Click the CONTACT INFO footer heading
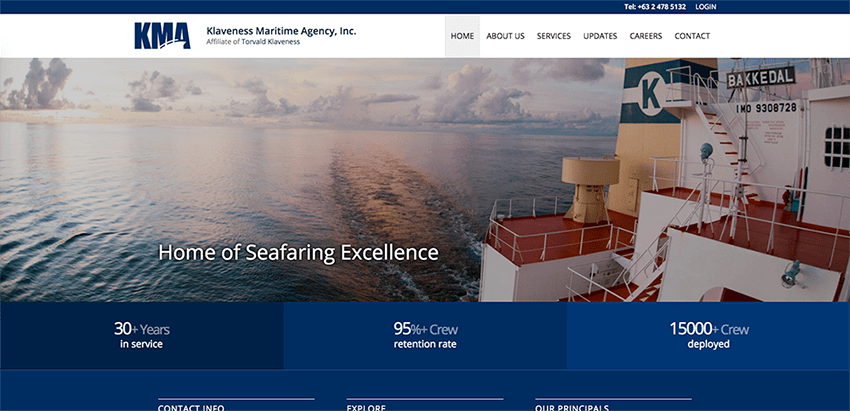The width and height of the screenshot is (850, 411). tap(191, 408)
